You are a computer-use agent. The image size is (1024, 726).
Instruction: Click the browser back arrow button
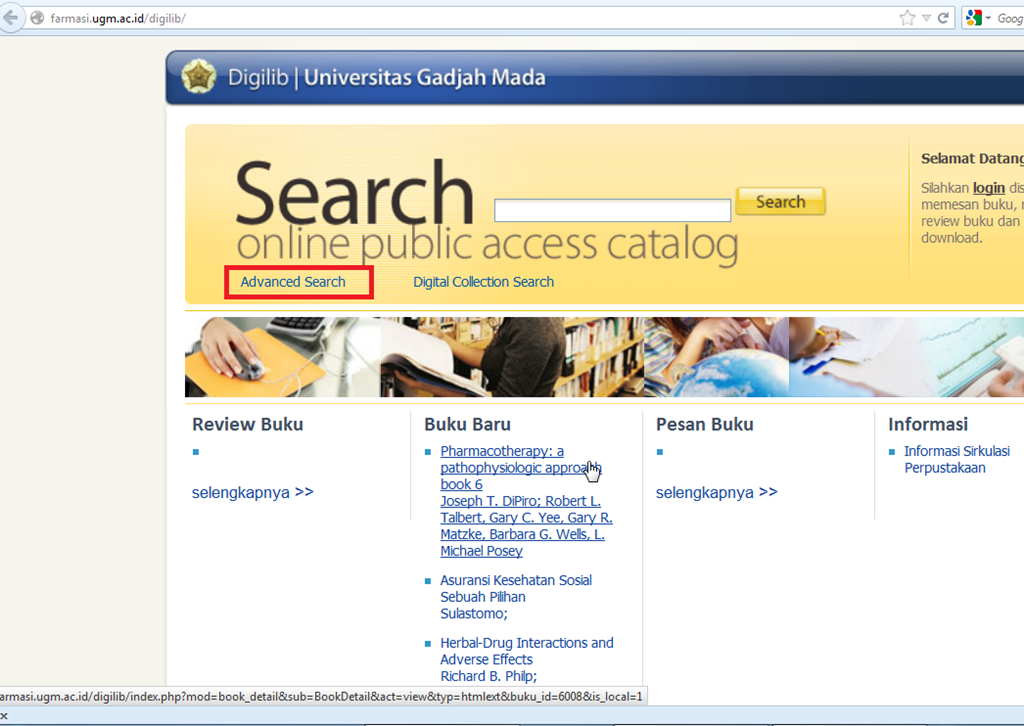(x=10, y=18)
